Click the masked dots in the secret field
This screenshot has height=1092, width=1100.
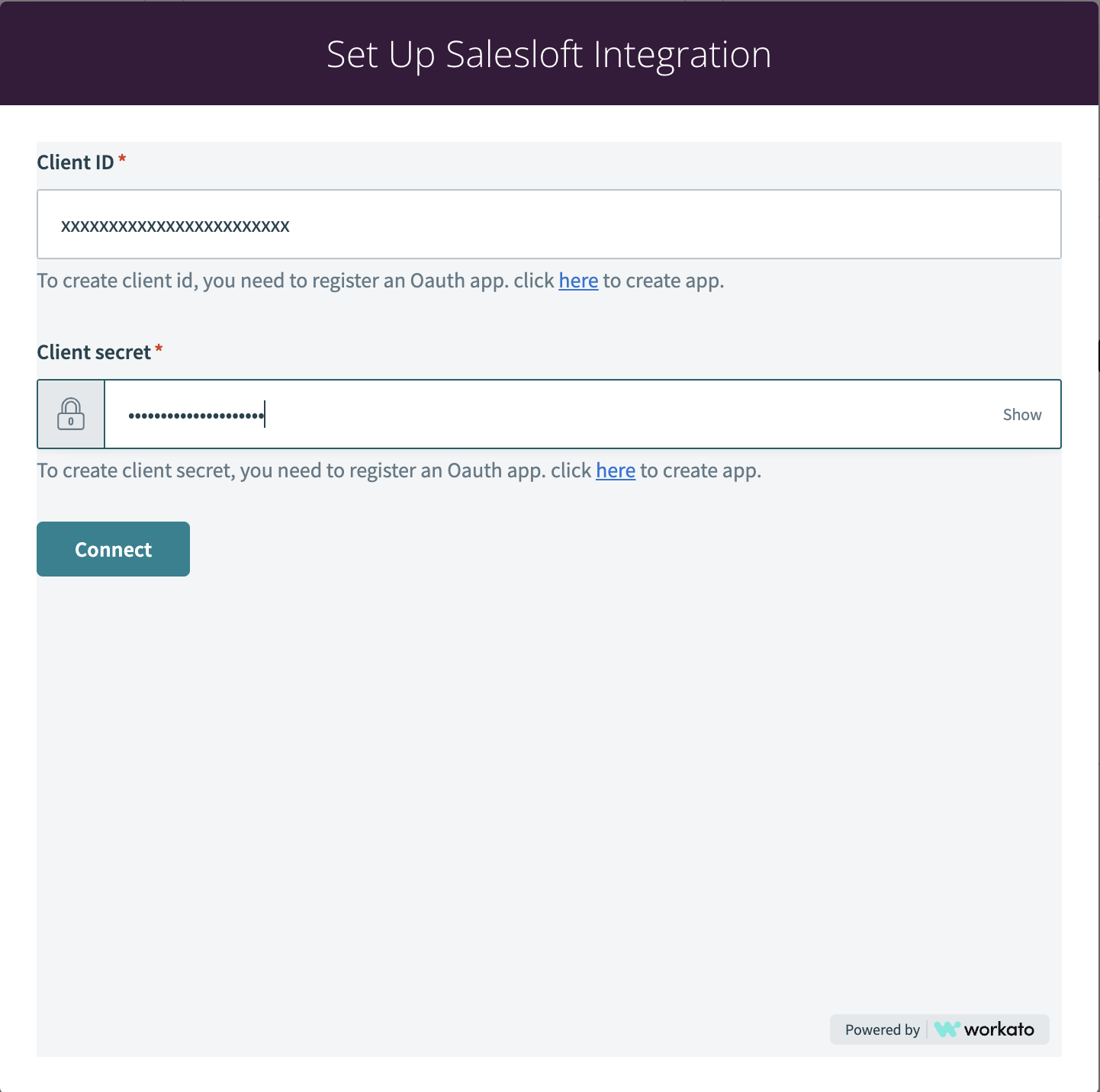196,416
